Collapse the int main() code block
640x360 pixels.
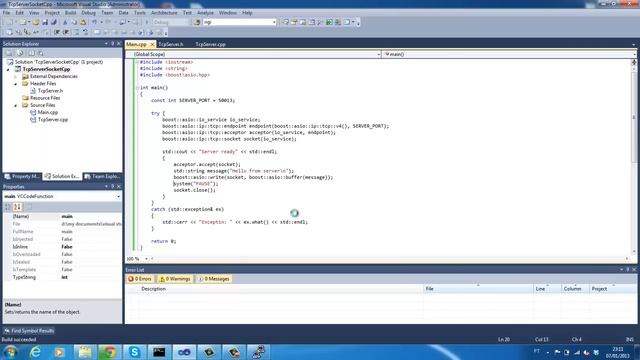tap(137, 88)
